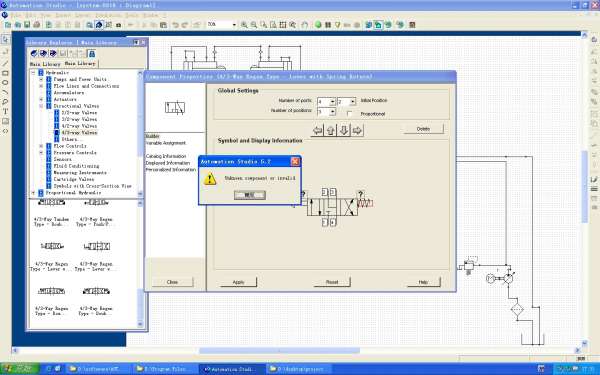
Task: Expand Flow Lines and Connections node
Action: tap(41, 86)
